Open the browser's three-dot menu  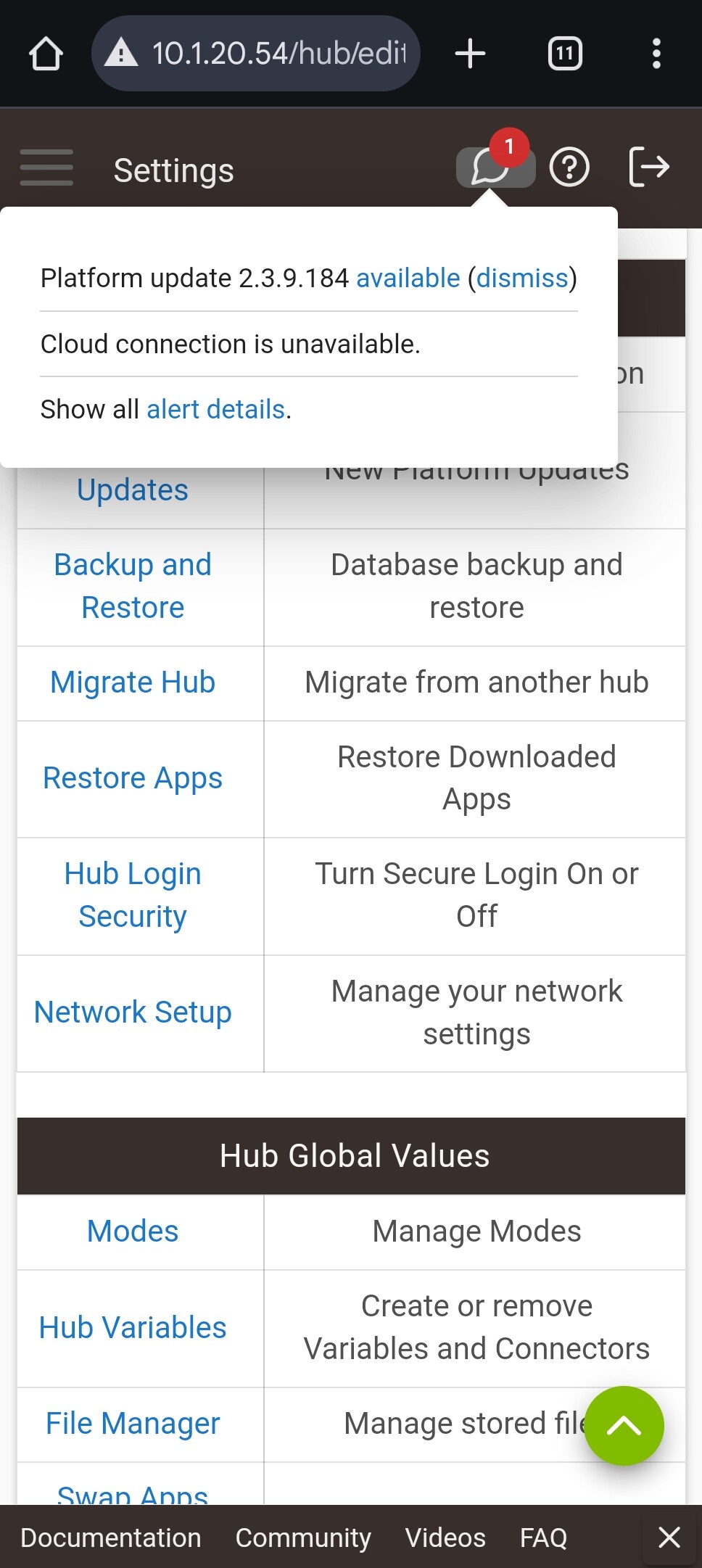tap(656, 53)
